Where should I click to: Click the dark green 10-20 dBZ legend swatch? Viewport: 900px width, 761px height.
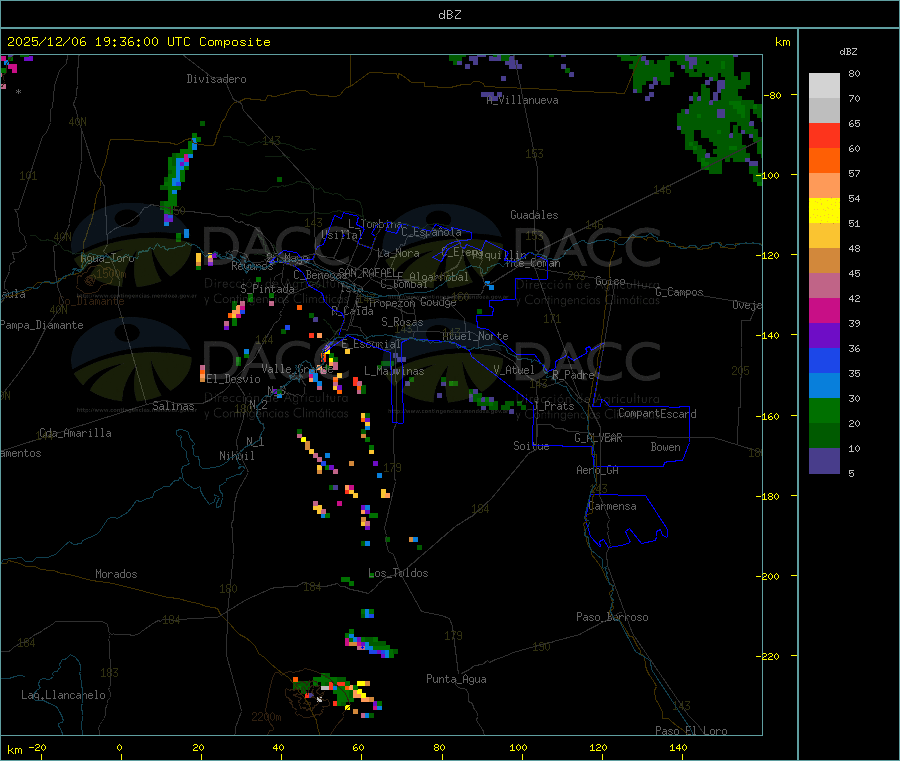point(824,436)
